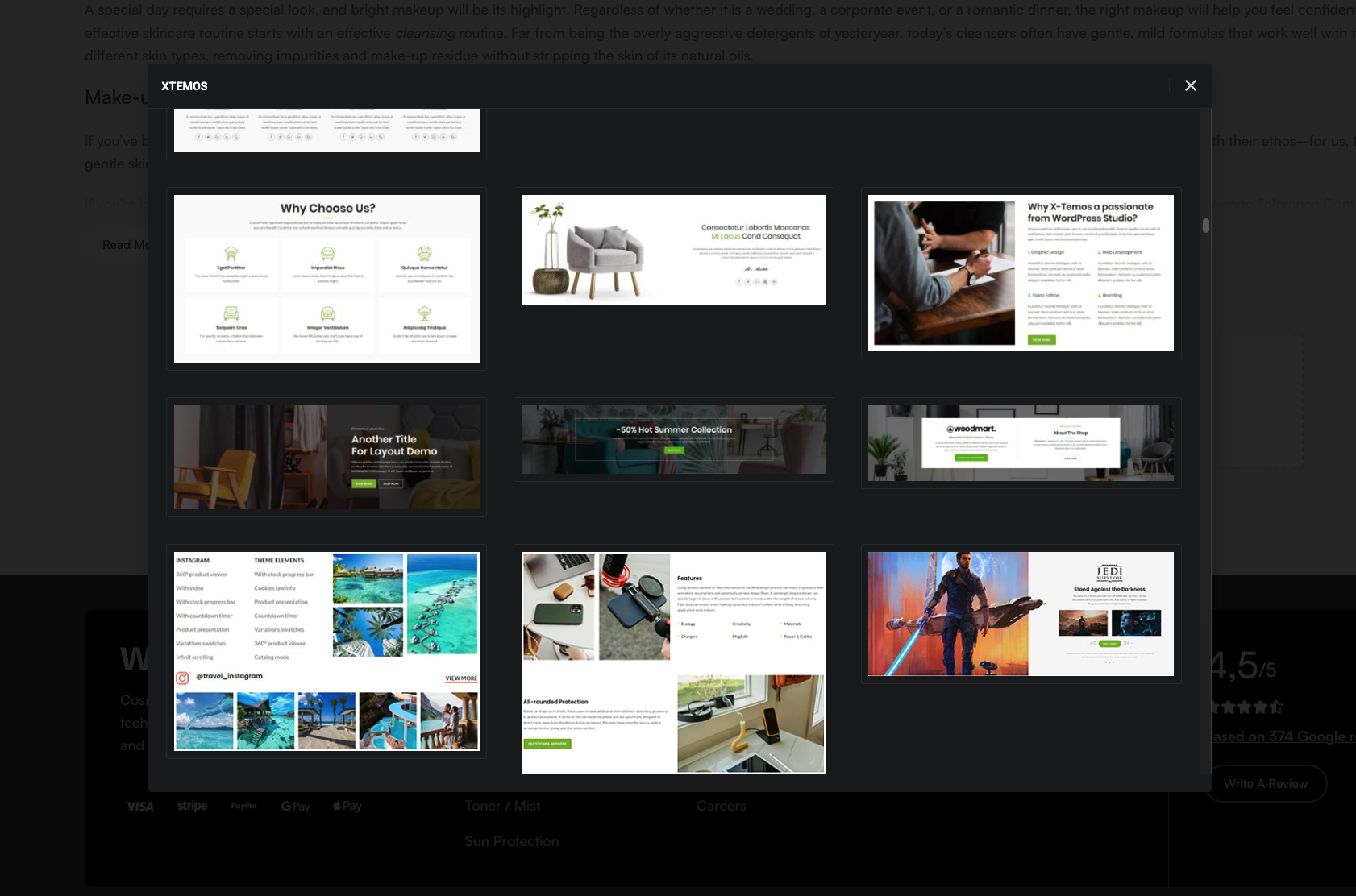
Task: Click the XTEMOS title in the modal header
Action: (x=185, y=86)
